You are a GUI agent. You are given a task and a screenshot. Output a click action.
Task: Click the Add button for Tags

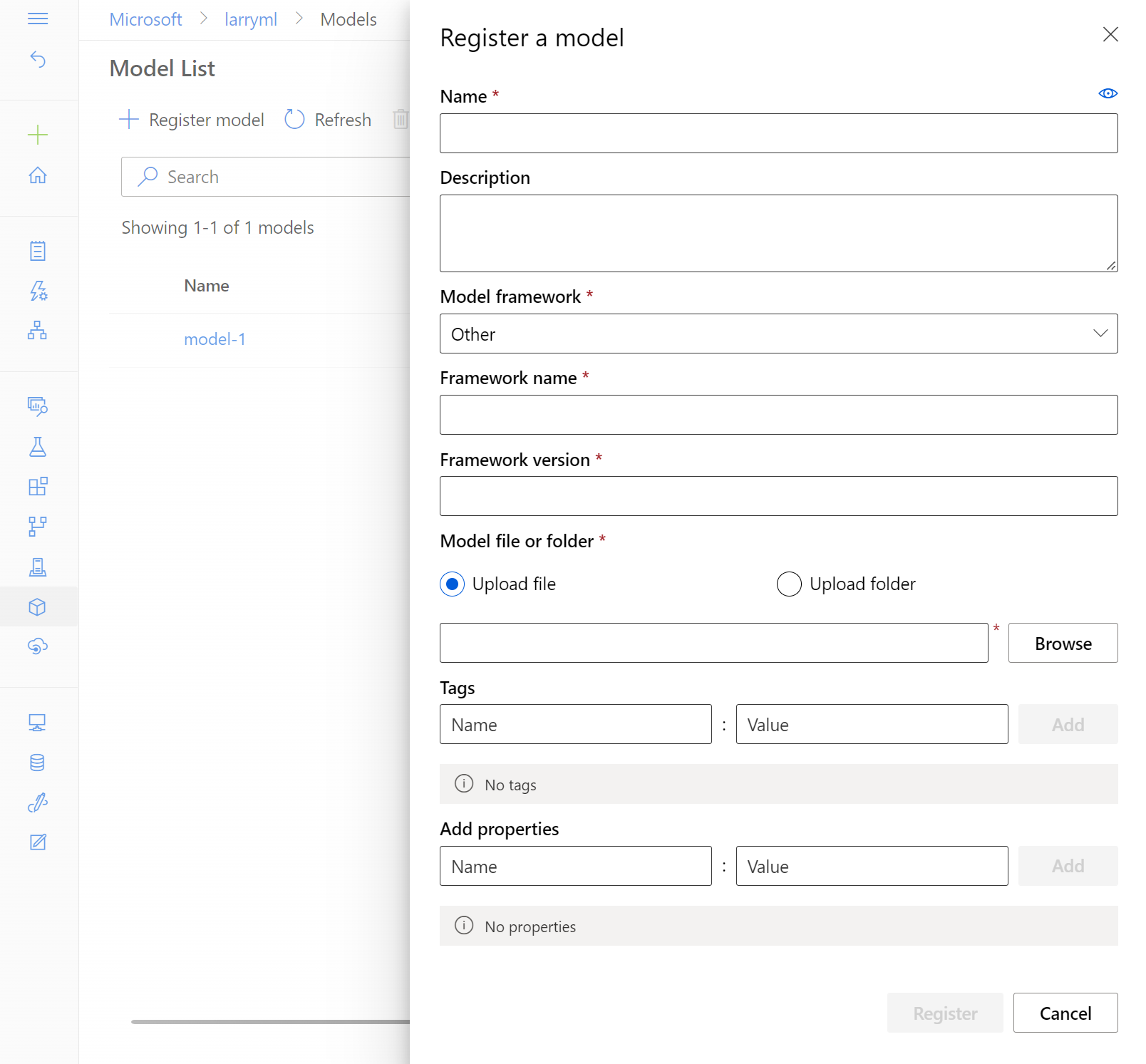coord(1068,724)
